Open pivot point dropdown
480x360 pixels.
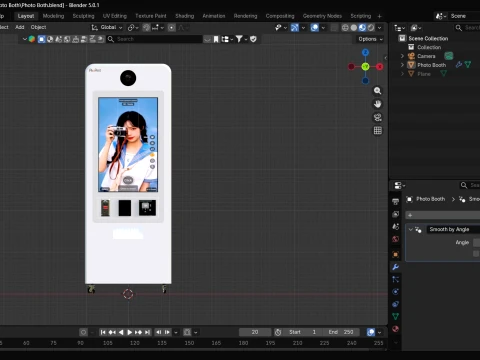(x=133, y=28)
